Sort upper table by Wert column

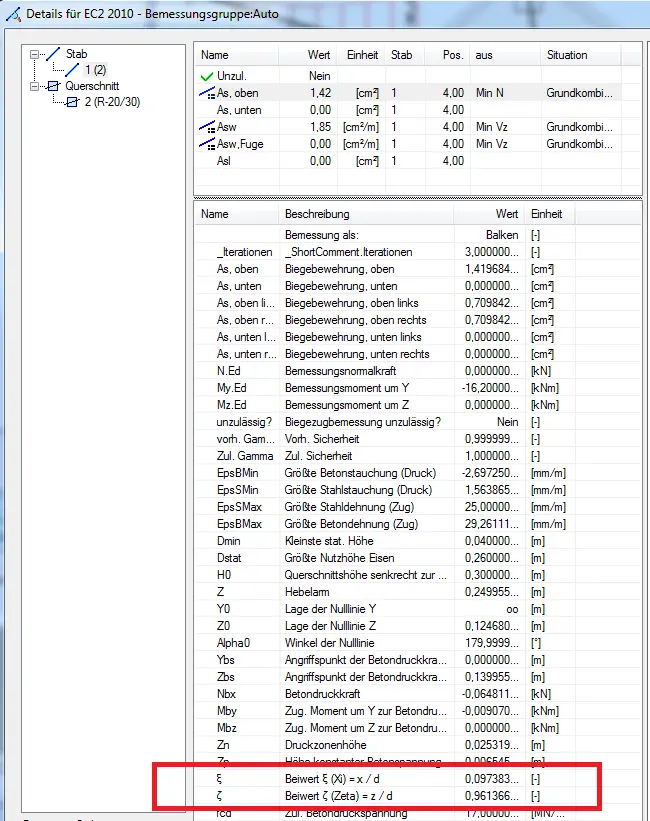click(x=308, y=55)
